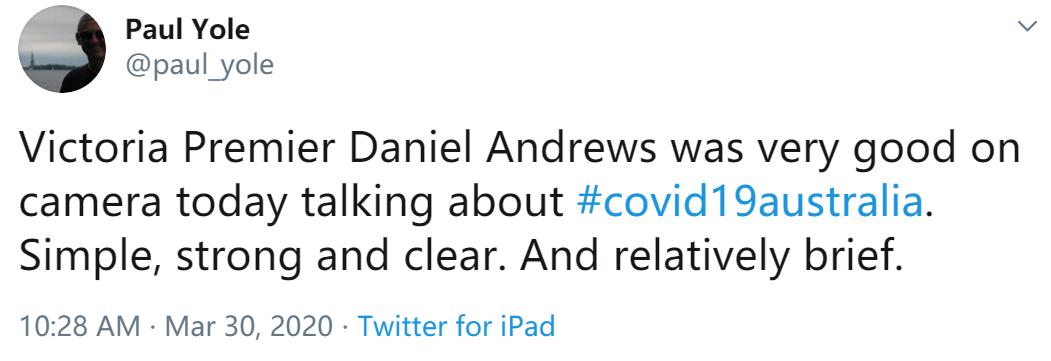
Task: Open the 10:28 AM timestamp
Action: coord(80,326)
